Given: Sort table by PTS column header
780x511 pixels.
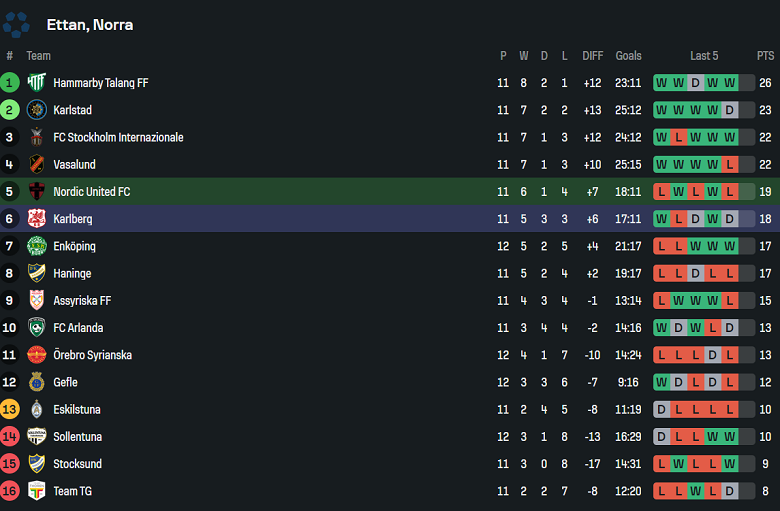Looking at the screenshot, I should (x=765, y=56).
